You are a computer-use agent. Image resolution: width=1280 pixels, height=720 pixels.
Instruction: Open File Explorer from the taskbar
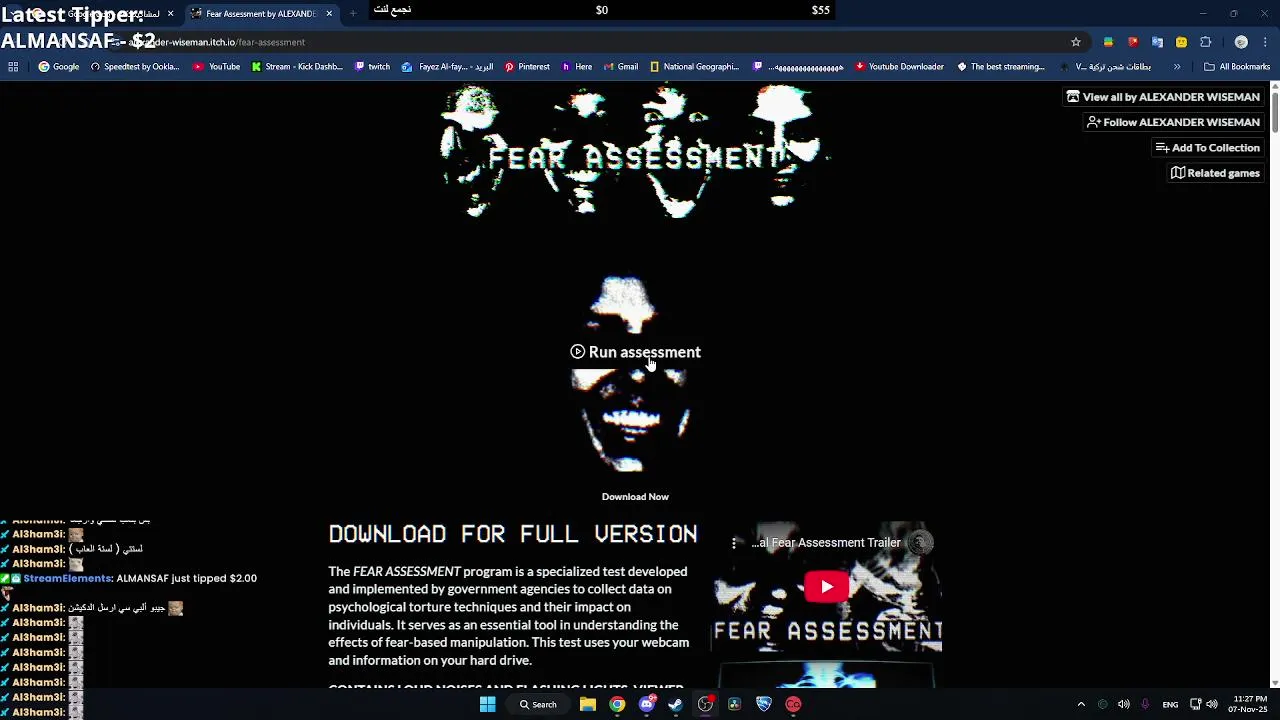coord(588,704)
